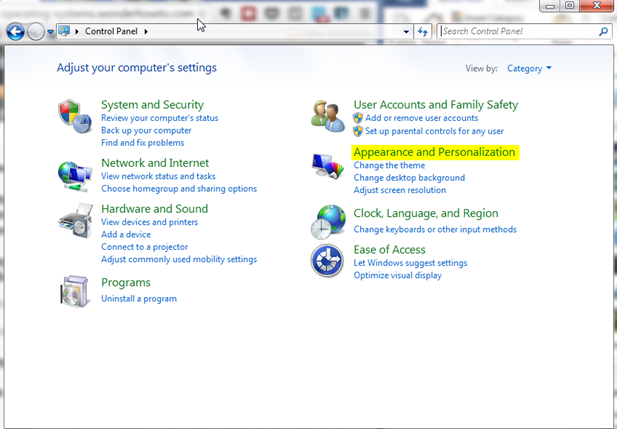Maximize the Control Panel window
617x429 pixels.
[569, 6]
